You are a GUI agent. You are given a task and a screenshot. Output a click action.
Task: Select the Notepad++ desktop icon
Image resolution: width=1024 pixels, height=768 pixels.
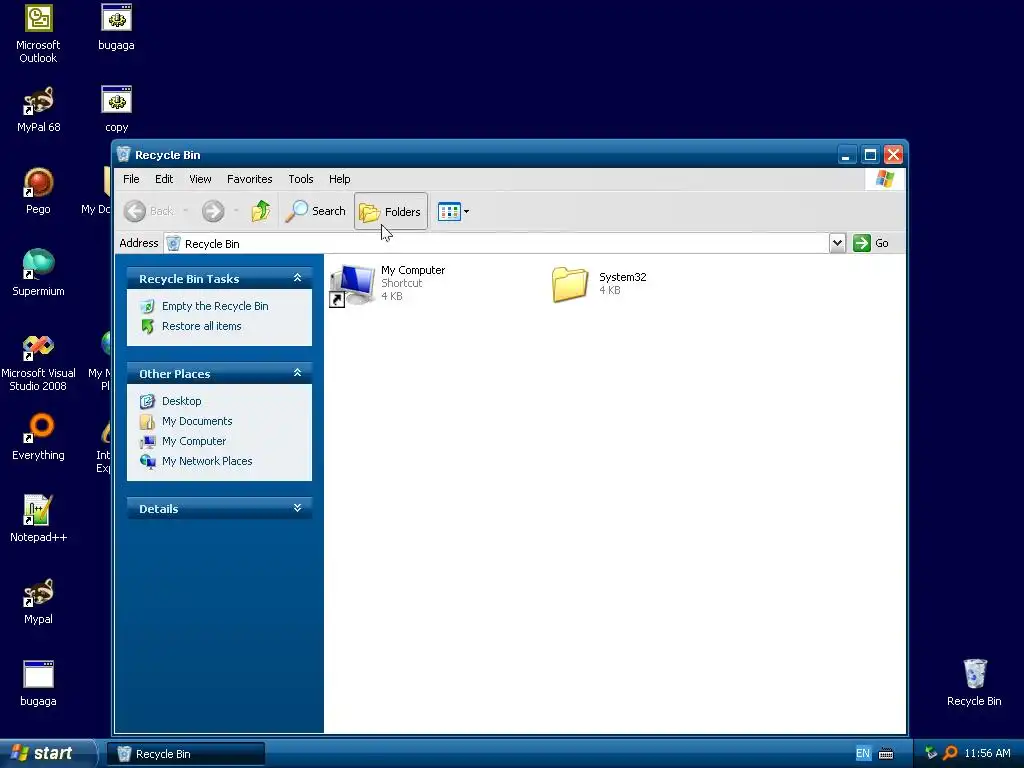coord(38,519)
